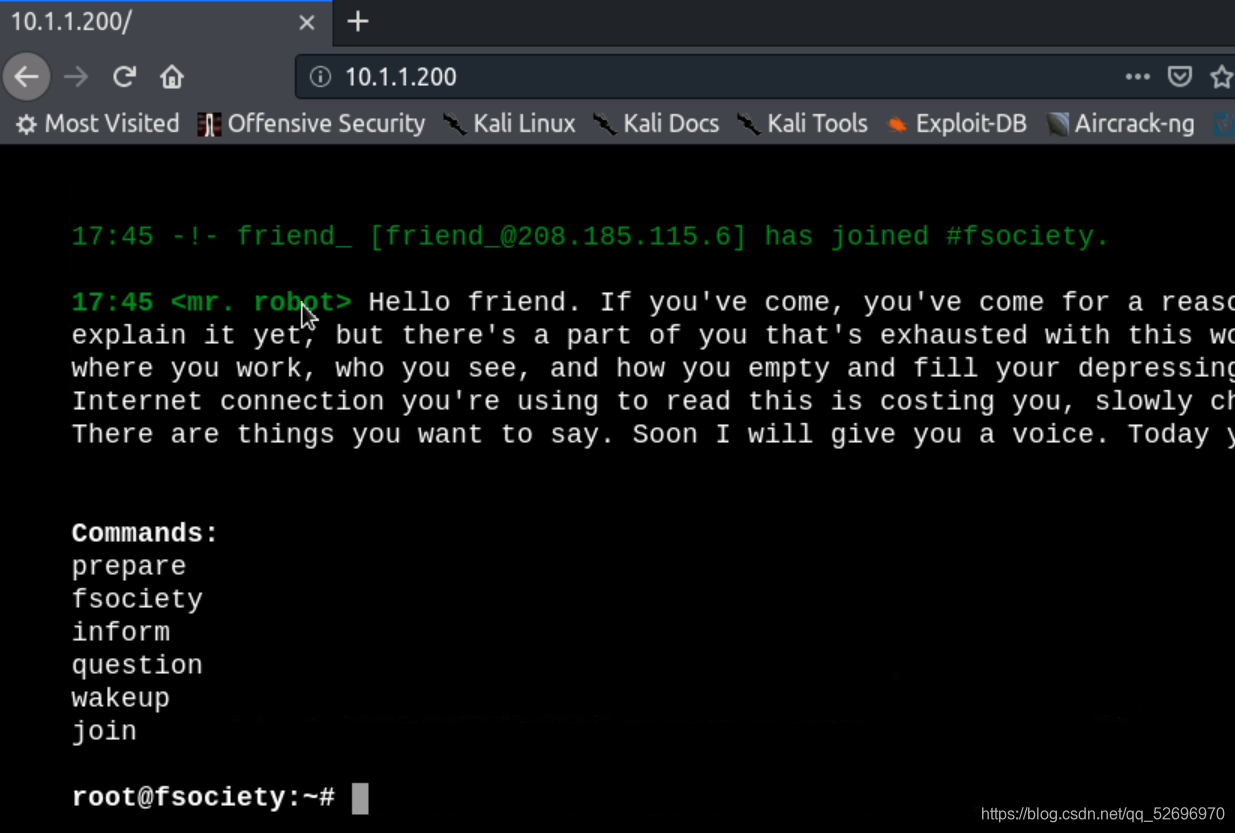The image size is (1235, 833).
Task: Select the 10.1.1.200/ tab
Action: [x=165, y=22]
